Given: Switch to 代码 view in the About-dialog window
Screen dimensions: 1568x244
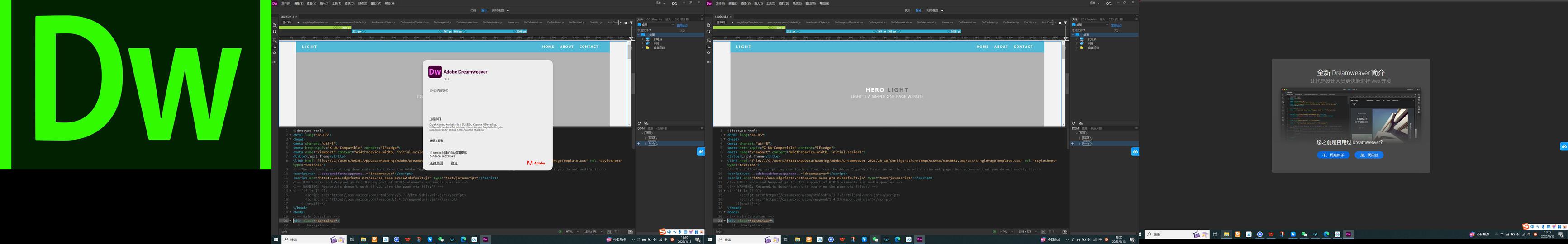Looking at the screenshot, I should [x=474, y=10].
